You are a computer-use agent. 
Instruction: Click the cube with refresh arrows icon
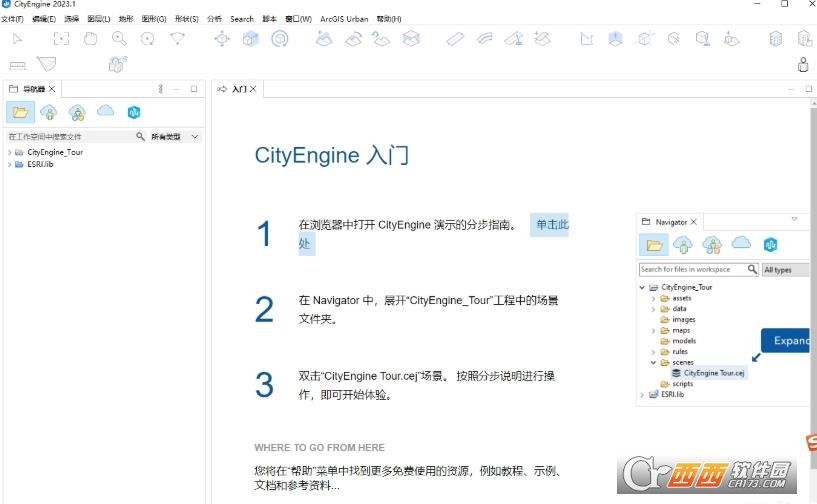674,39
